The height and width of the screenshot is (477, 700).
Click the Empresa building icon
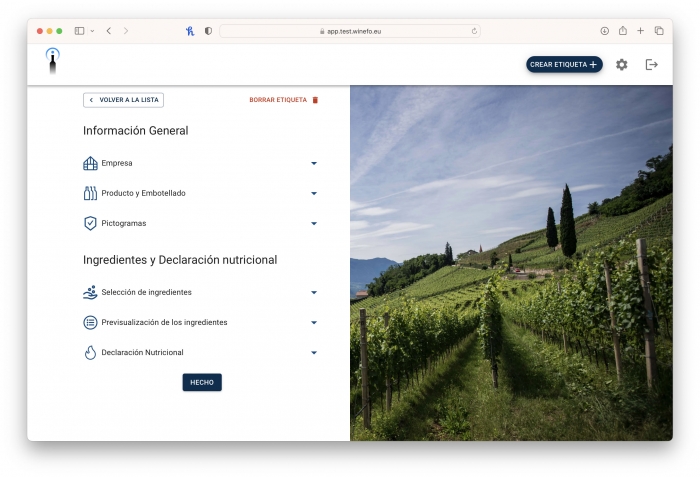[x=90, y=163]
